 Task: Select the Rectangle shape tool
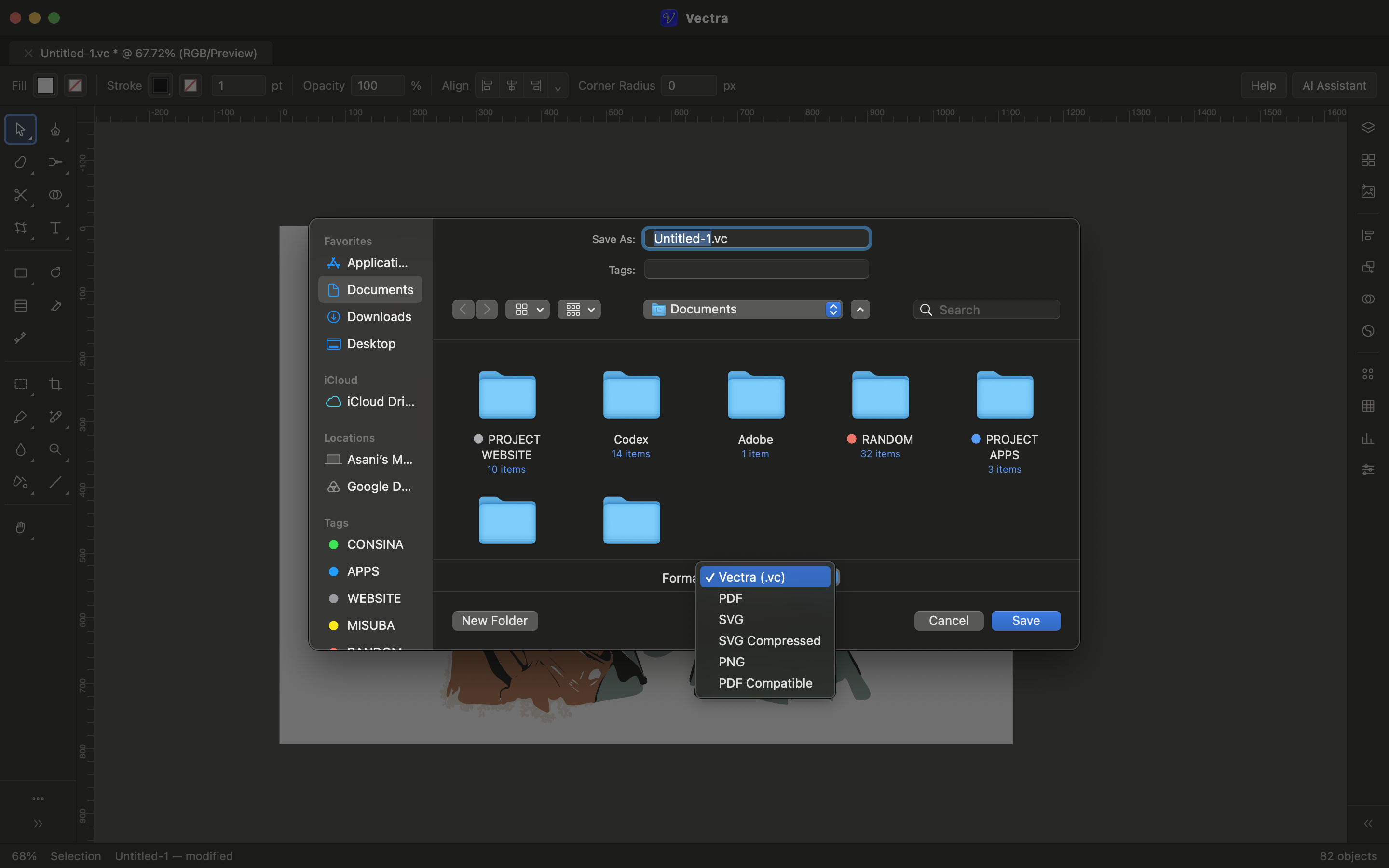(x=21, y=272)
